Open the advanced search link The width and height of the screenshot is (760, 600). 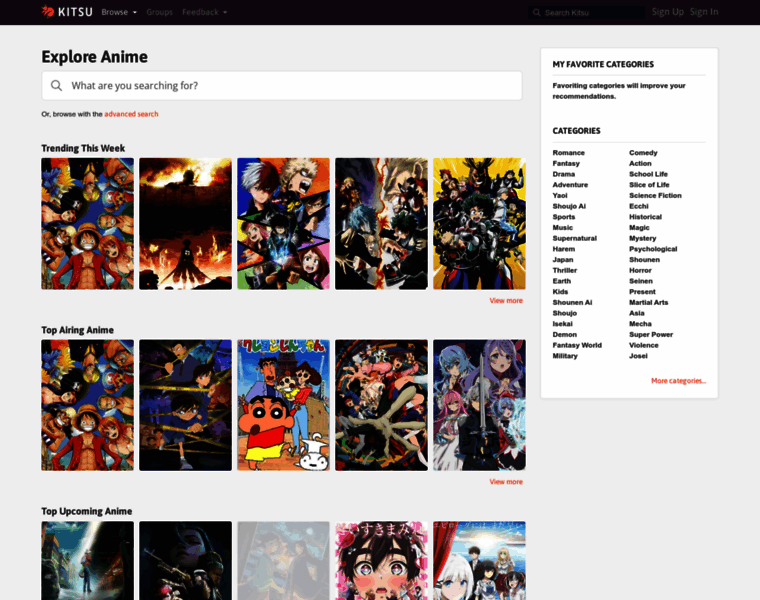(x=131, y=114)
